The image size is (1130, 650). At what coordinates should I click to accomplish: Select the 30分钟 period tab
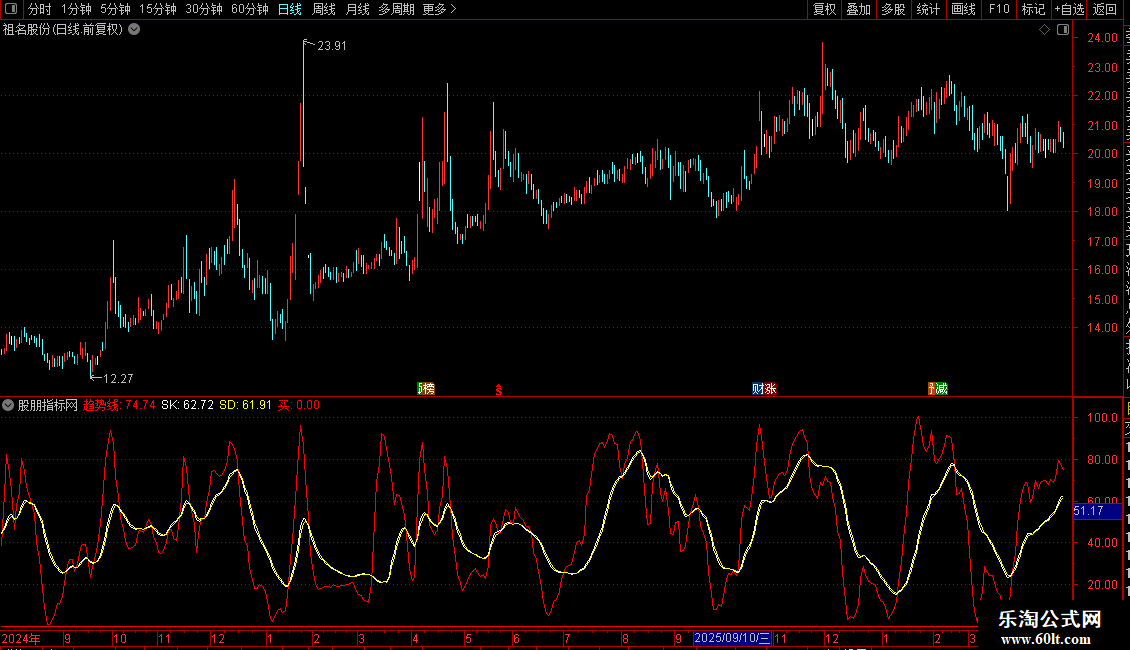[204, 9]
